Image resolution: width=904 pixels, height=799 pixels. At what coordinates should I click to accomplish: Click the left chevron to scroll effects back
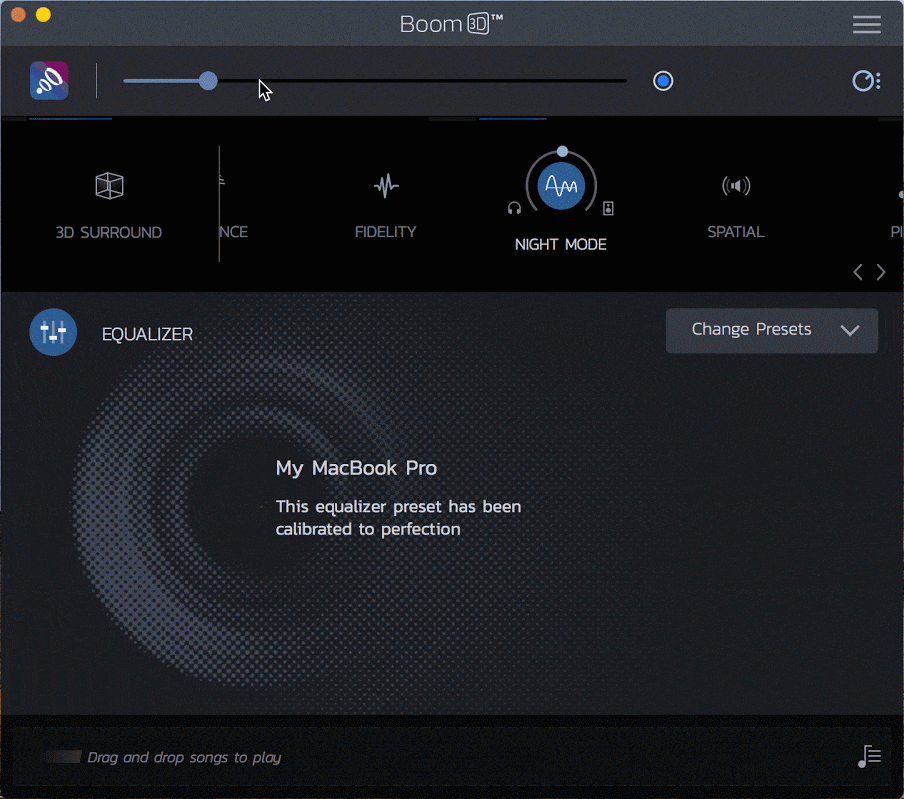pyautogui.click(x=857, y=271)
